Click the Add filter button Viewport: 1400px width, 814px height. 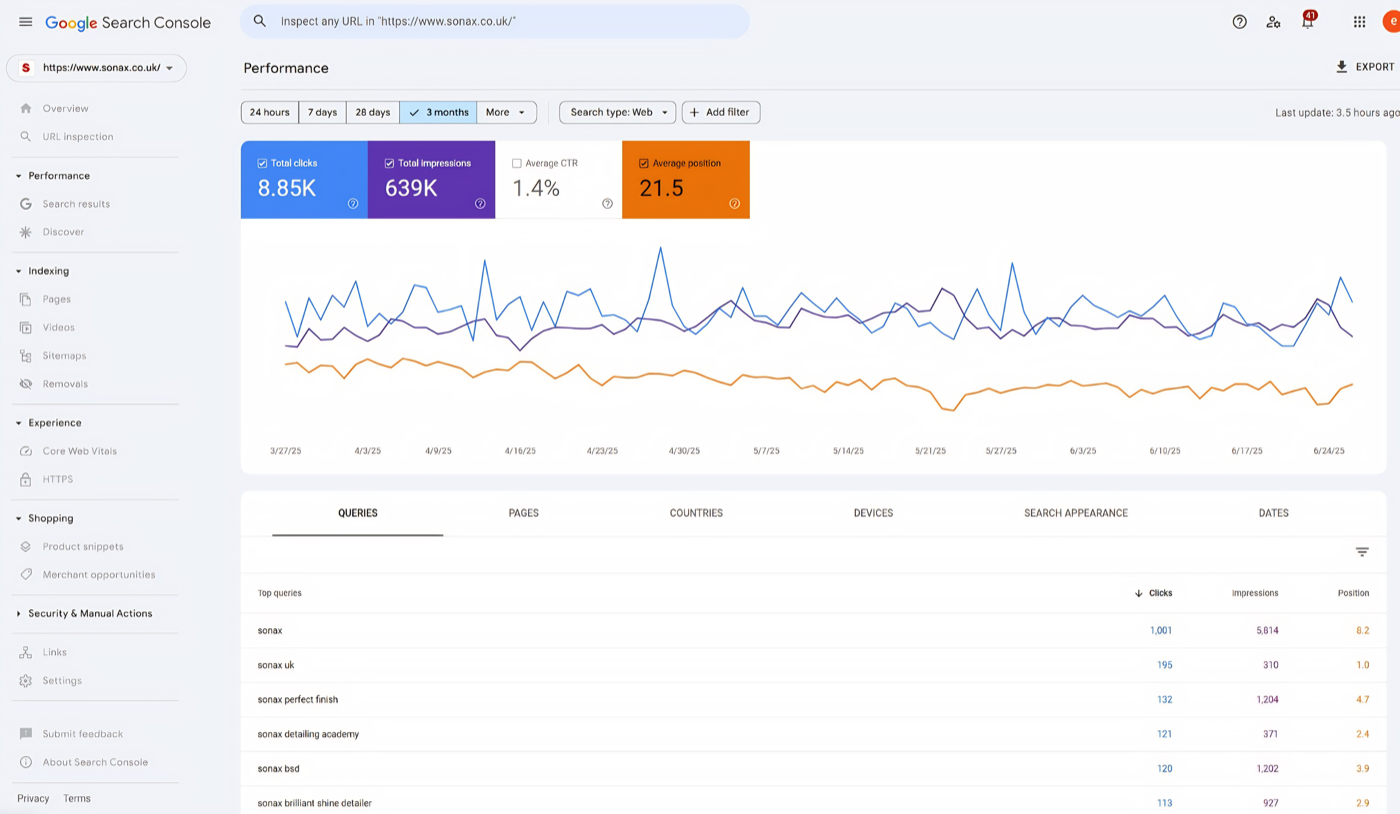720,112
